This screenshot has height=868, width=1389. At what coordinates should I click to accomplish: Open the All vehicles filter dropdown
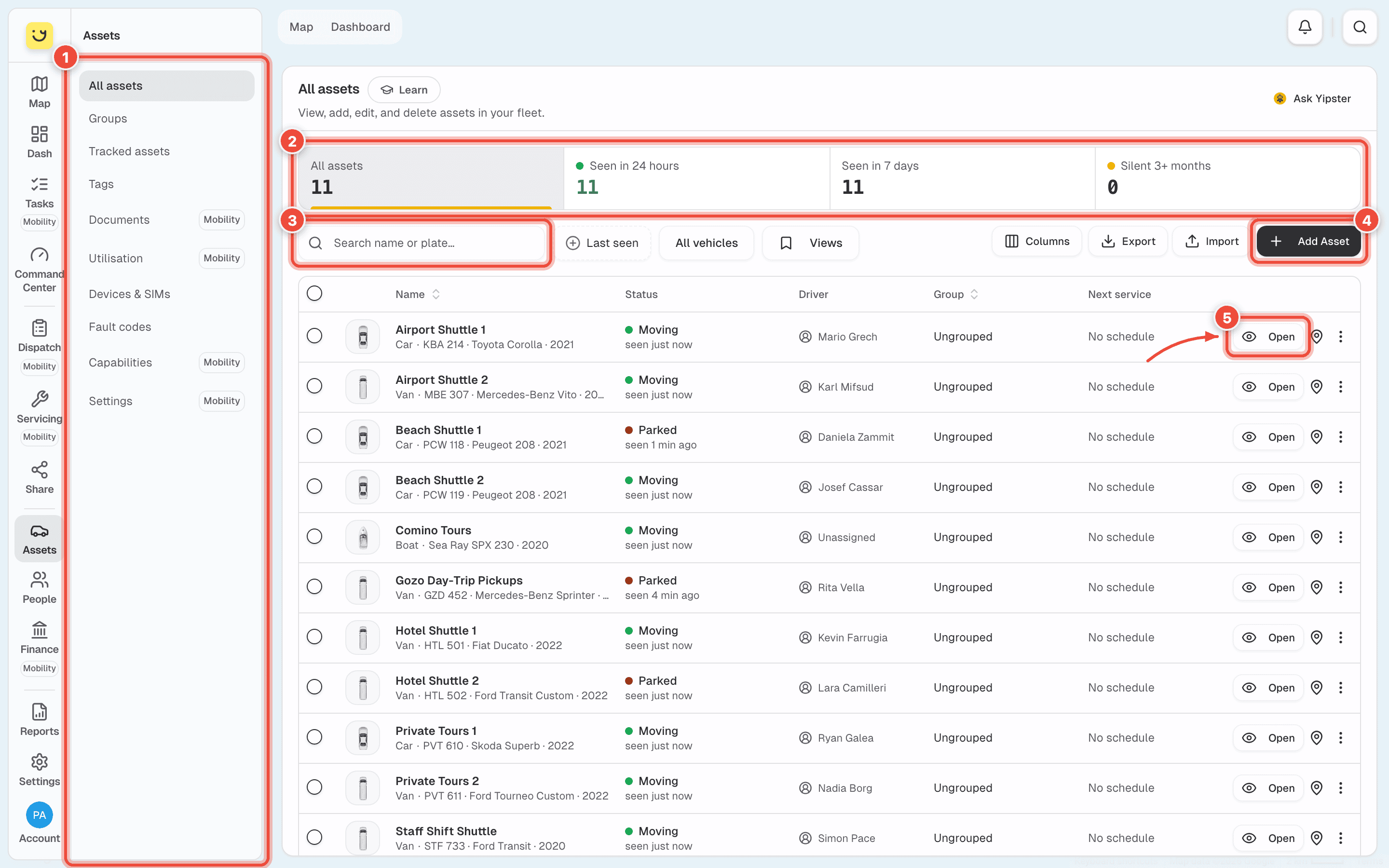707,243
